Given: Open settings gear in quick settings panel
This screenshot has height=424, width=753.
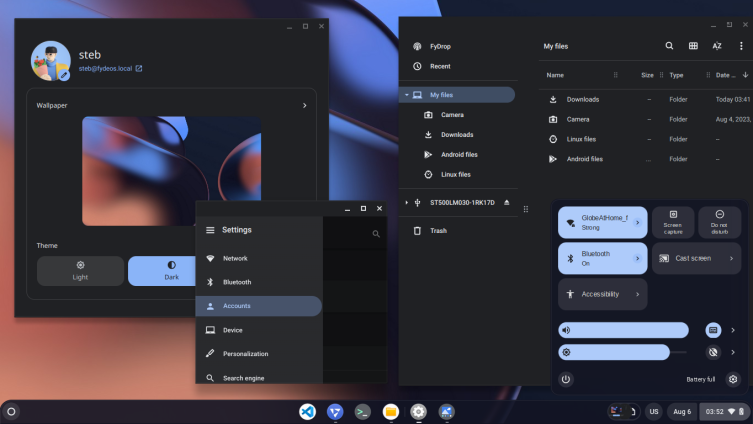Looking at the screenshot, I should pyautogui.click(x=733, y=379).
